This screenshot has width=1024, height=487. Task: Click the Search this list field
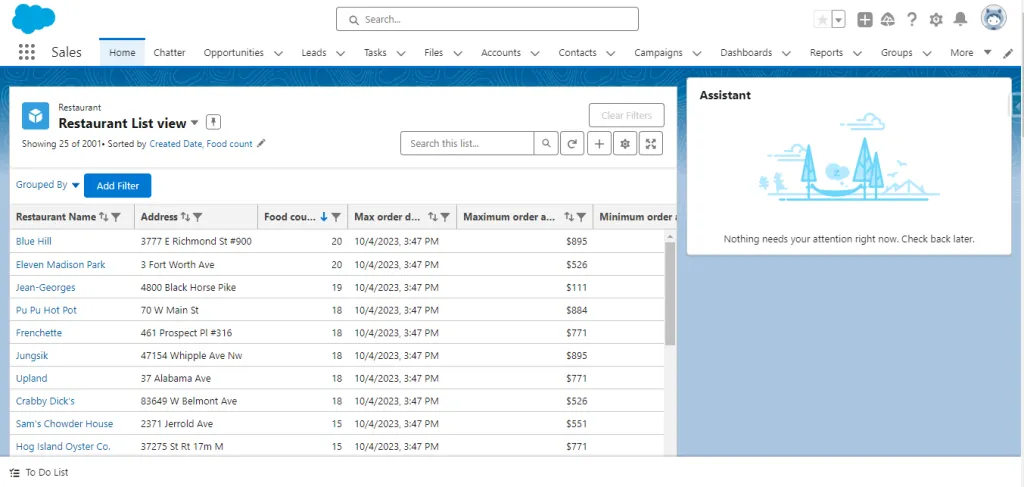467,144
